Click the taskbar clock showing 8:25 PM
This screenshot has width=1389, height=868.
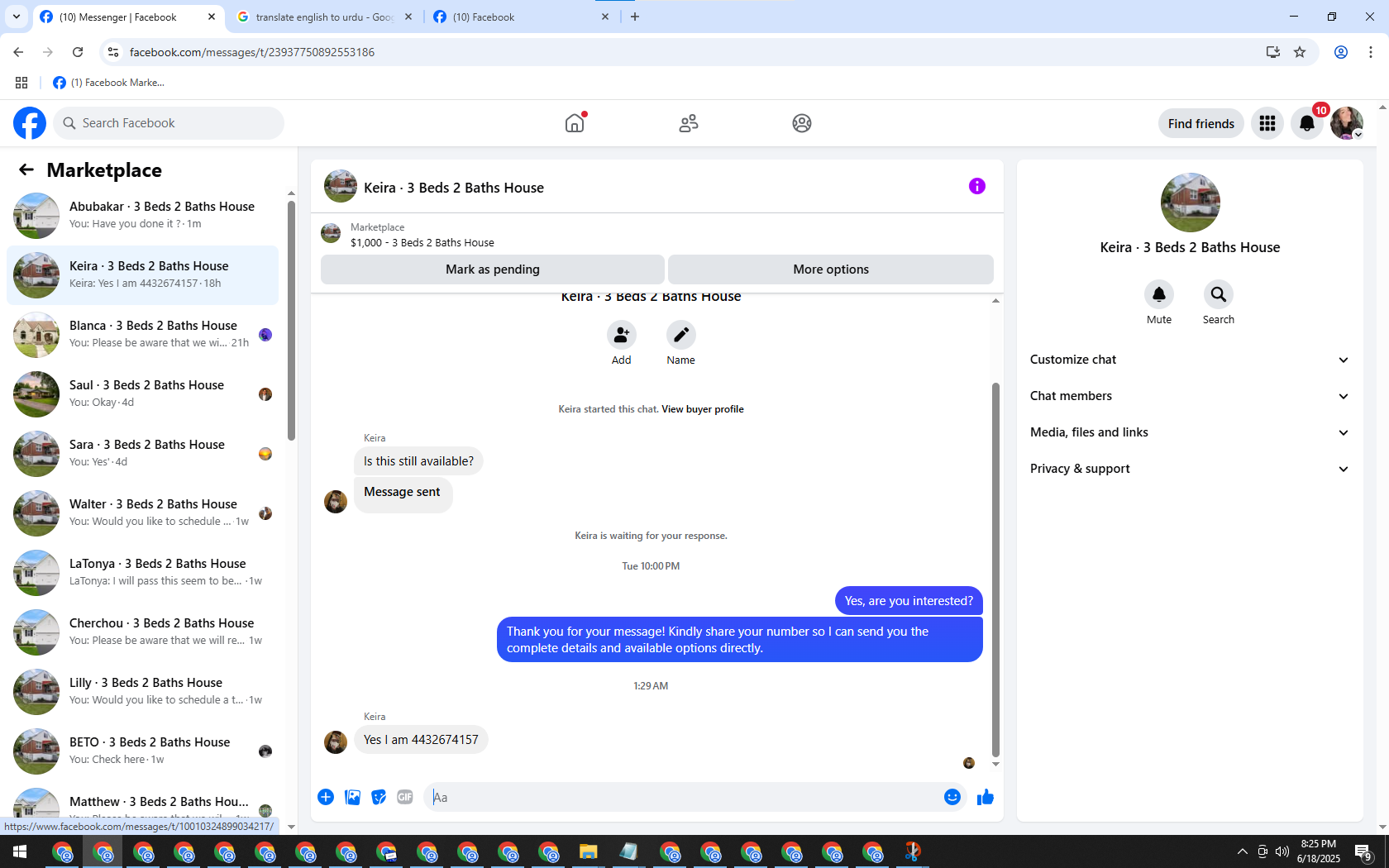(1319, 851)
